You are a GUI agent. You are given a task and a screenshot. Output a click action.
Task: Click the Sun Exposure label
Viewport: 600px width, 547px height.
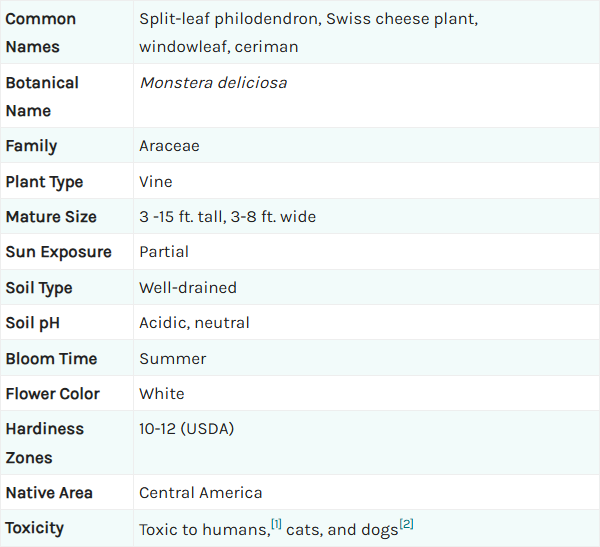(59, 252)
